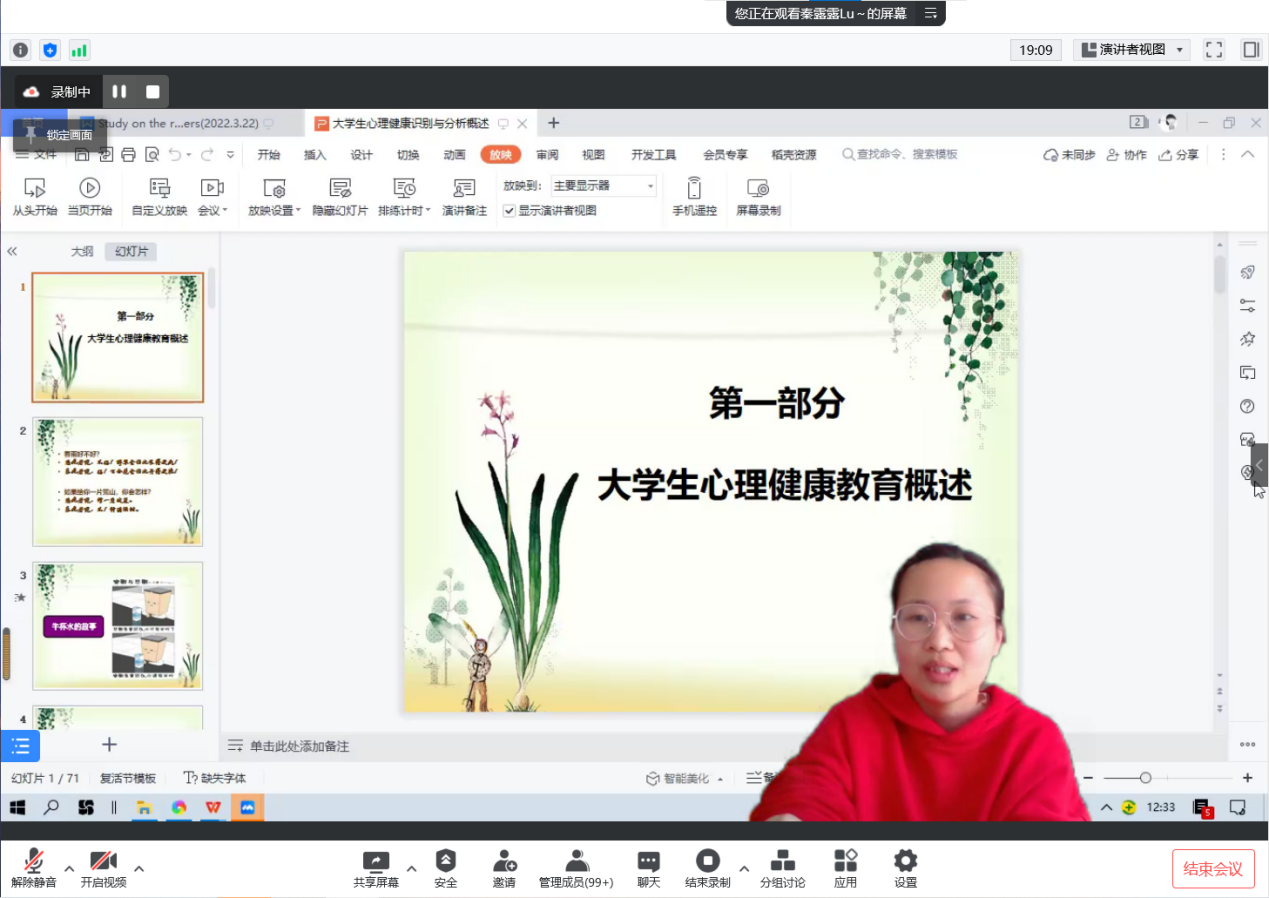Open 手机遥控 phone remote tool

[x=694, y=188]
